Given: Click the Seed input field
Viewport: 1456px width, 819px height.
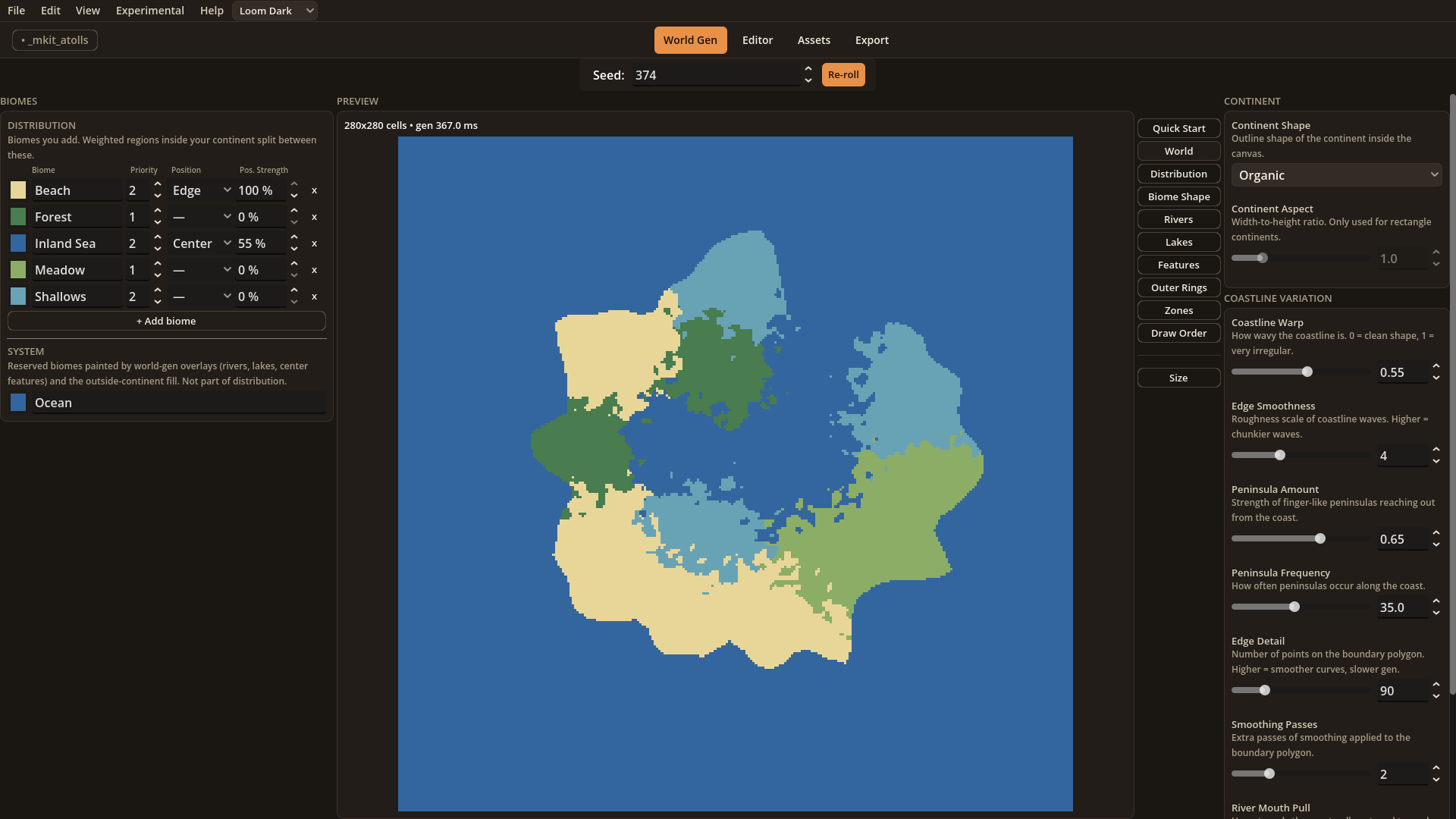Looking at the screenshot, I should pos(717,75).
